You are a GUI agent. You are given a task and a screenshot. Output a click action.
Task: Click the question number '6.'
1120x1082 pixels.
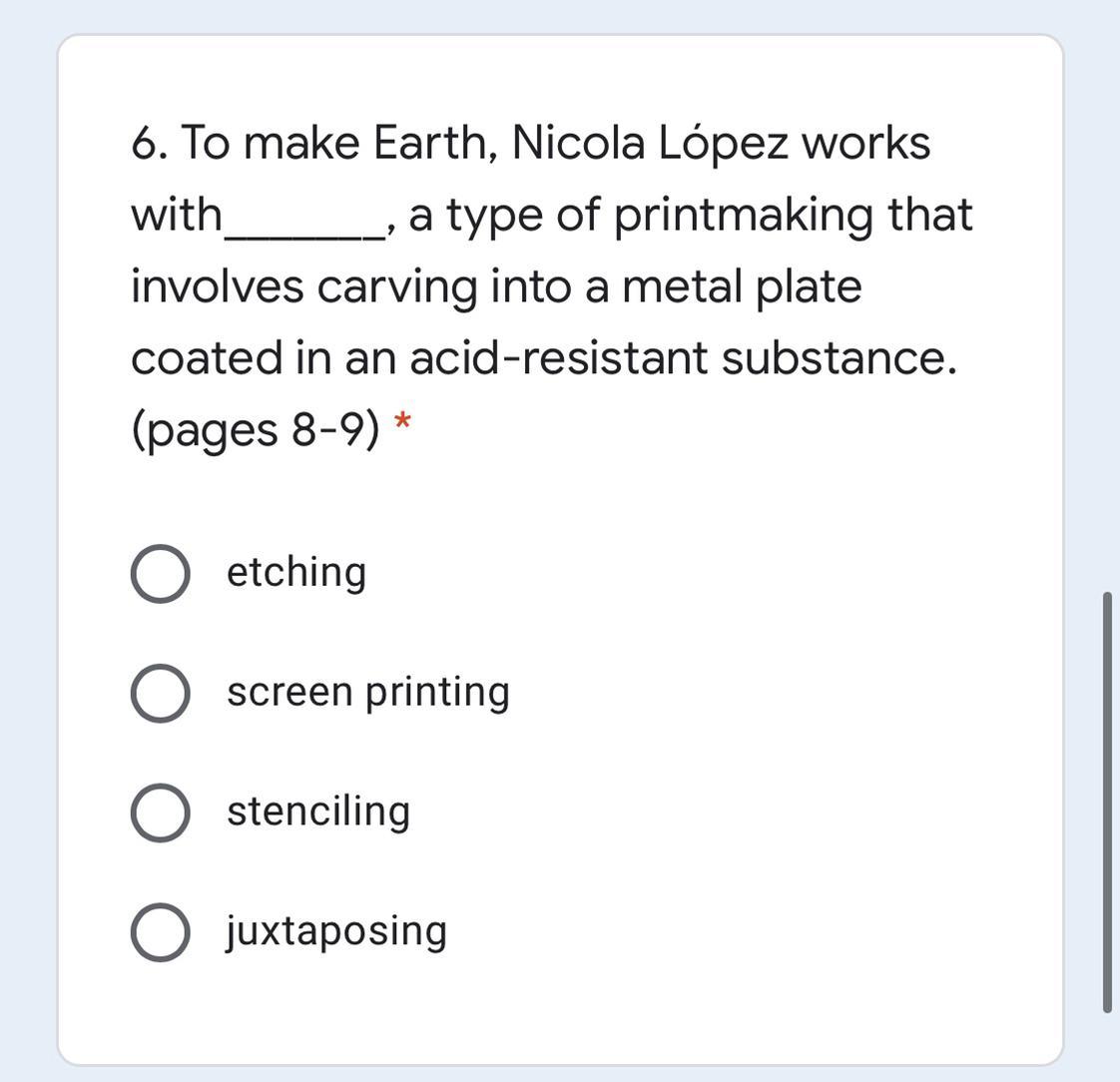point(149,144)
